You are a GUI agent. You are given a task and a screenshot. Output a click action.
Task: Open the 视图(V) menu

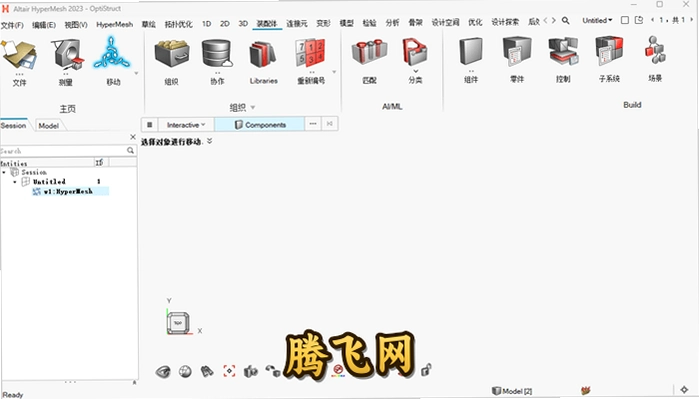tap(76, 25)
